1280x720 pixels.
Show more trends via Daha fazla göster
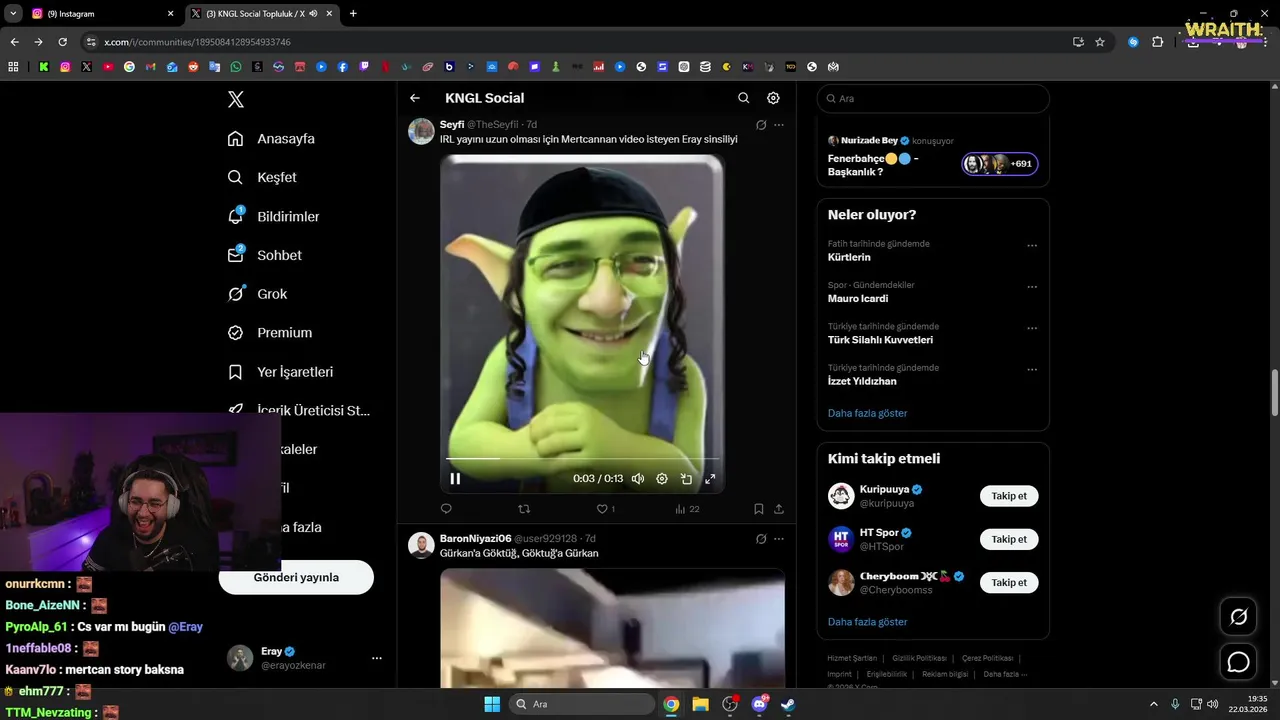tap(867, 413)
